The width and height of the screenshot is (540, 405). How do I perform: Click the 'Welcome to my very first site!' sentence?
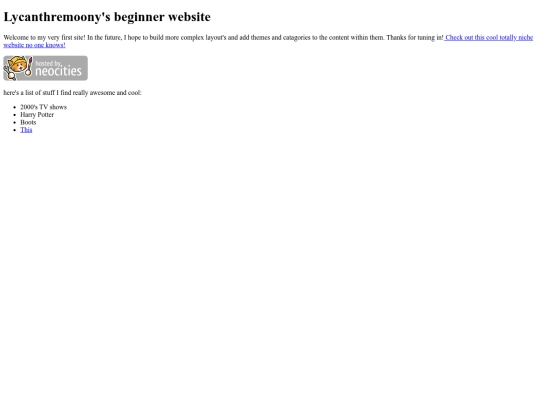[44, 37]
